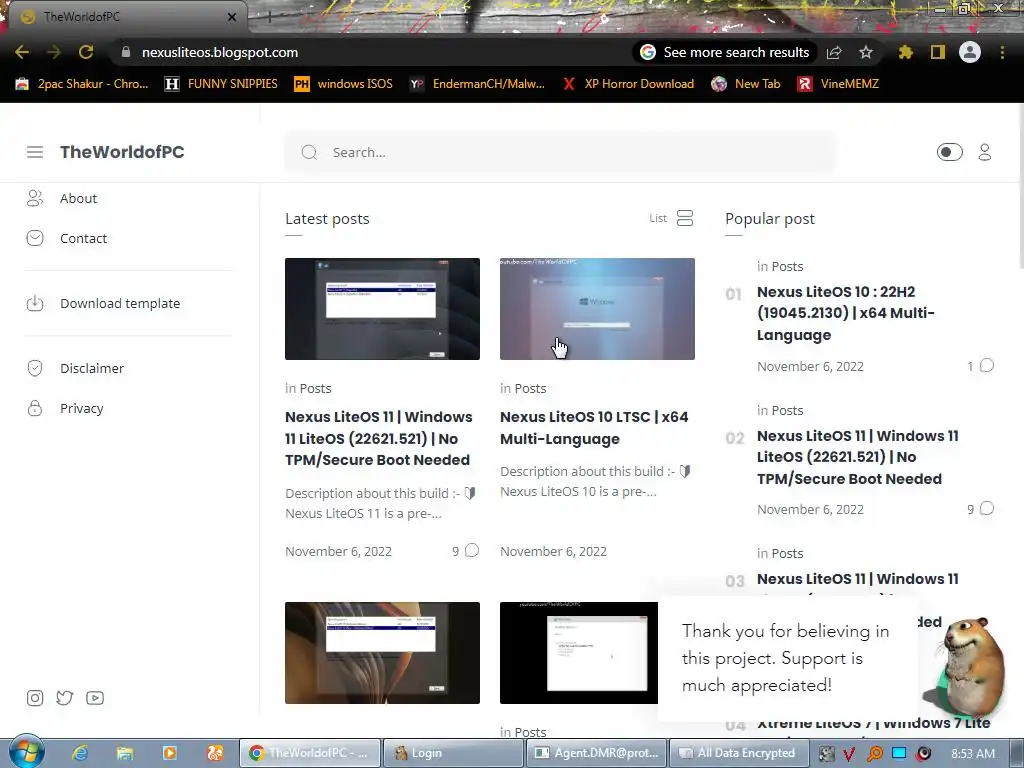Close the TheWorldofPC browser tab
This screenshot has height=768, width=1024.
[x=232, y=17]
